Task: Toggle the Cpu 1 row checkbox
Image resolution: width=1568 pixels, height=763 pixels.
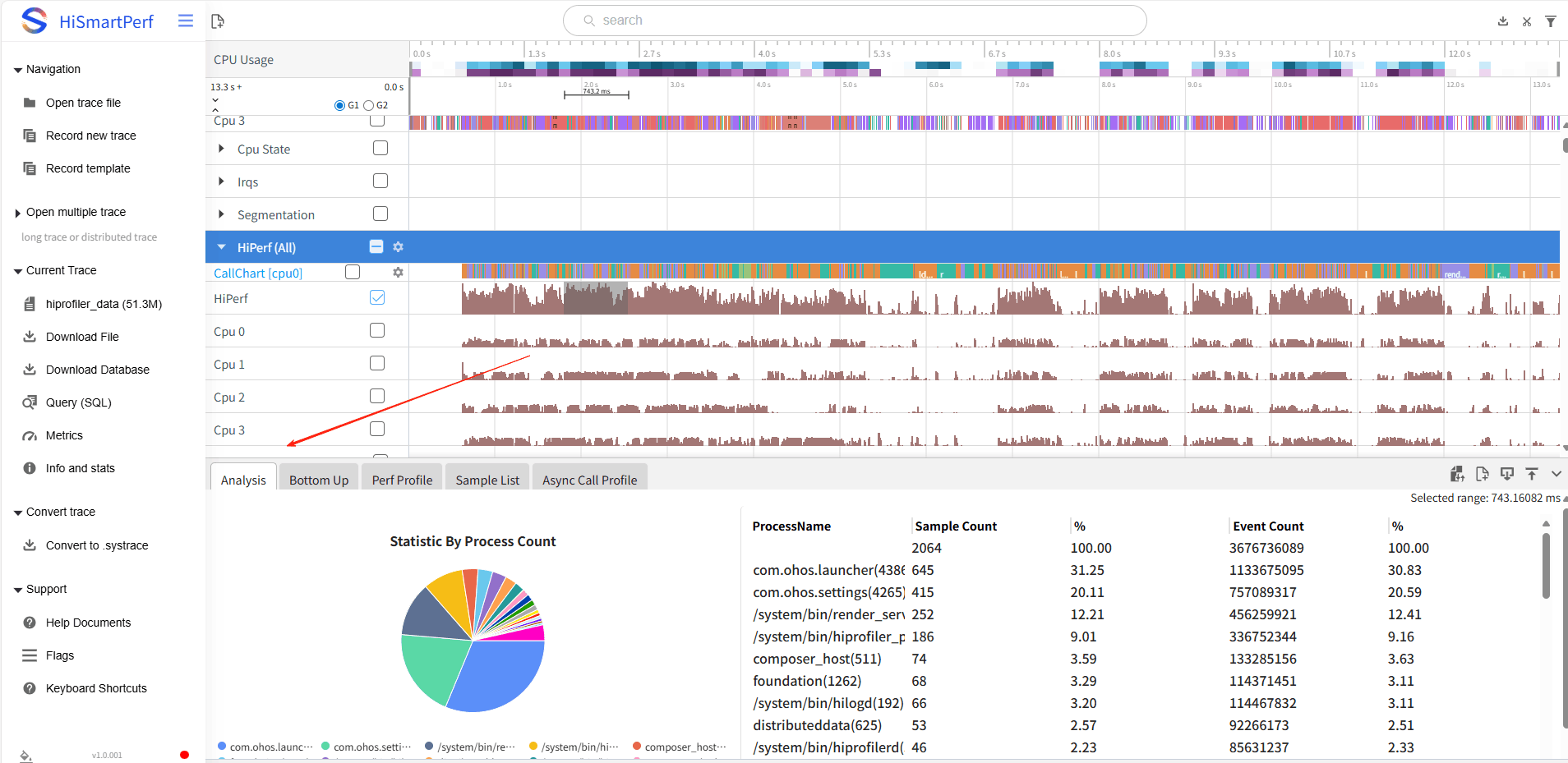Action: (x=377, y=363)
